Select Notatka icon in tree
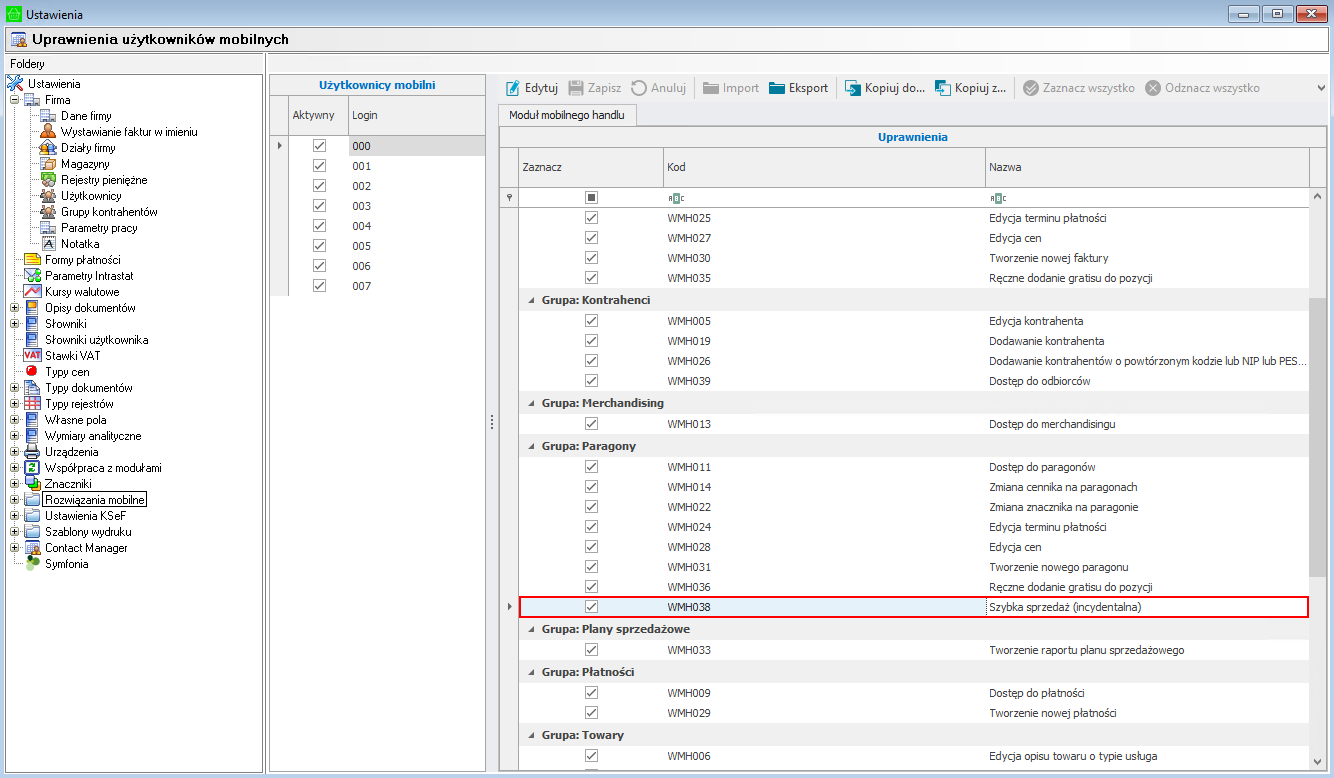The height and width of the screenshot is (778, 1334). point(49,244)
